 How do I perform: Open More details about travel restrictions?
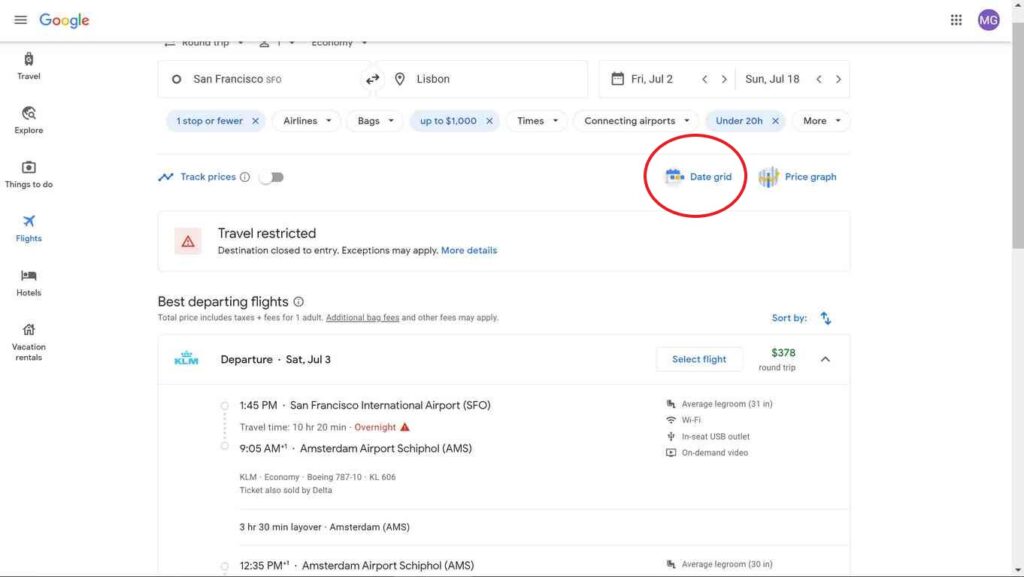pos(469,251)
